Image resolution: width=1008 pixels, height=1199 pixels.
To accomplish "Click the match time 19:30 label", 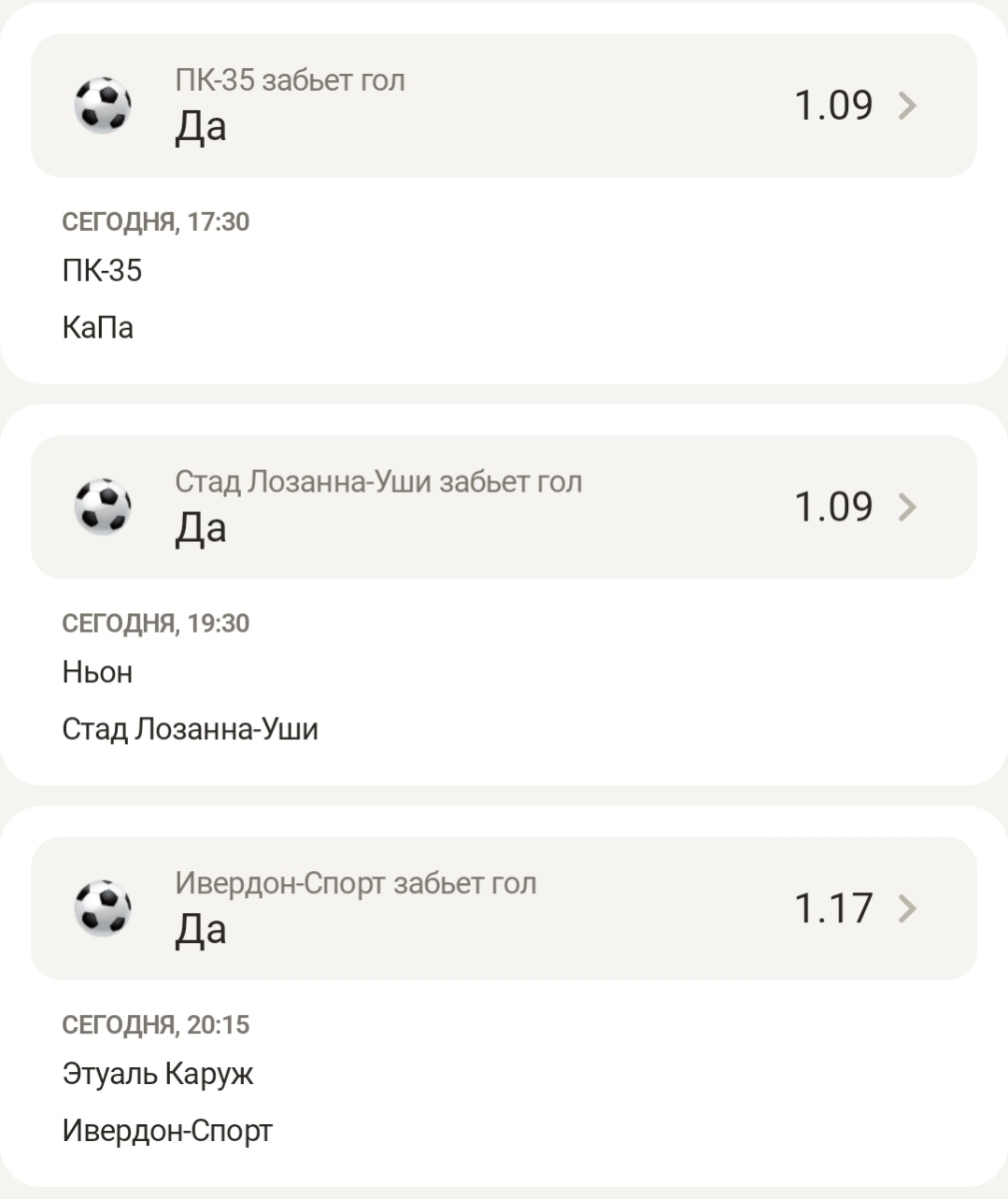I will point(156,623).
